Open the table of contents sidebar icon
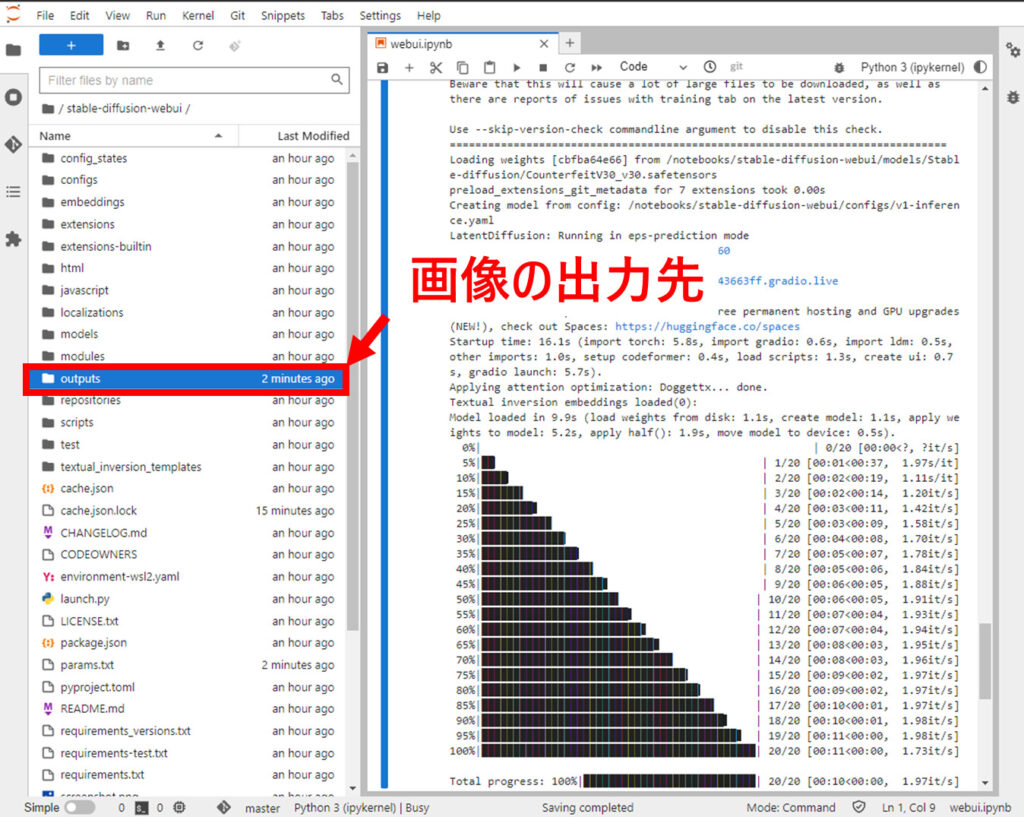This screenshot has height=817, width=1024. coord(13,191)
